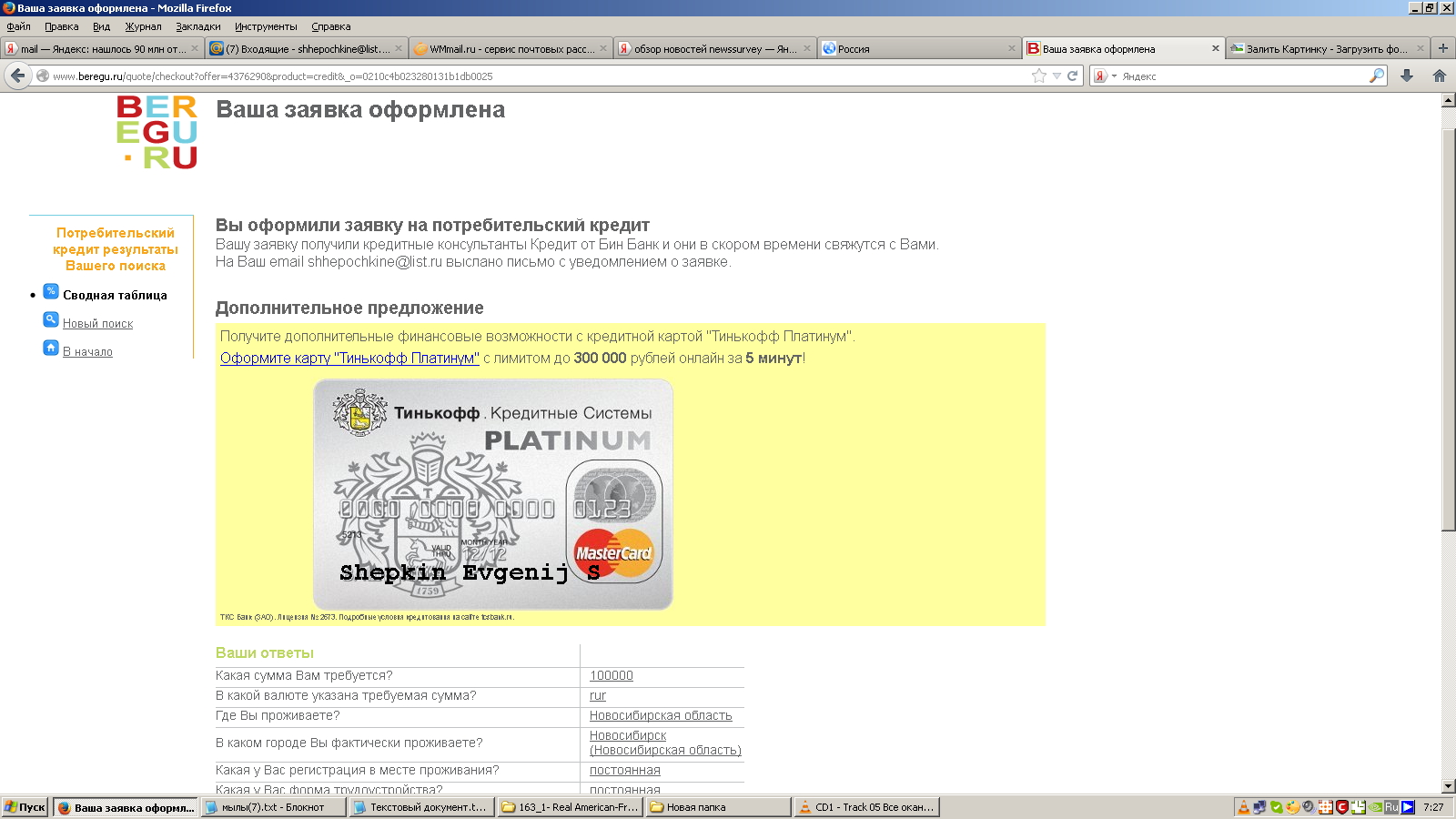Click the Сводная таблица sidebar item

(x=115, y=295)
